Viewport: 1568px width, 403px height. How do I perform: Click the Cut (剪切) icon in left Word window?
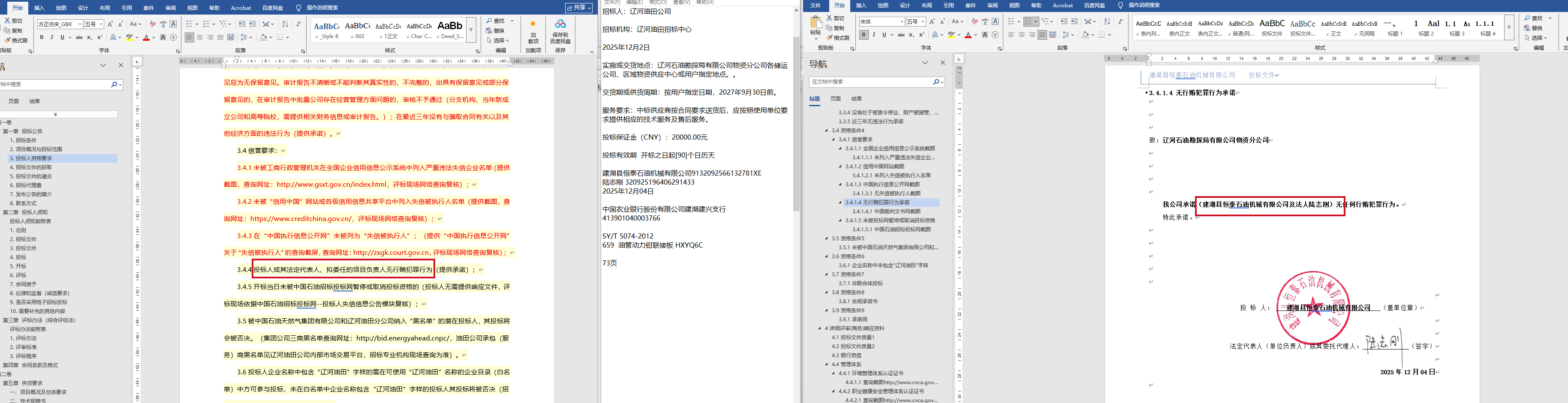pyautogui.click(x=7, y=21)
